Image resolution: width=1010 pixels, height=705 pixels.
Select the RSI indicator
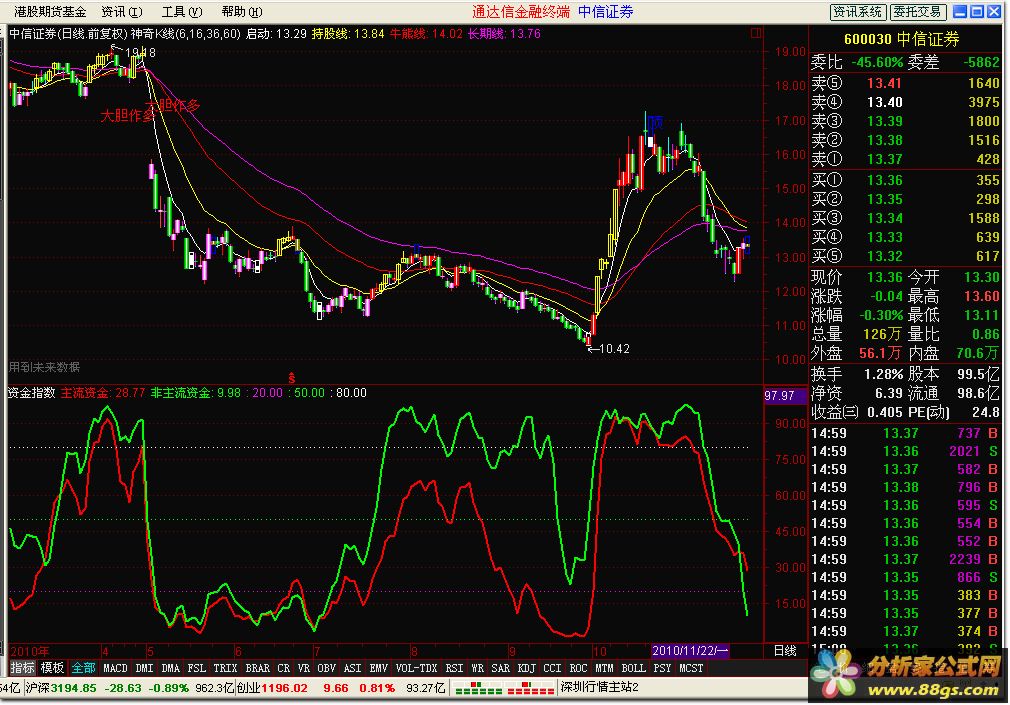(454, 668)
